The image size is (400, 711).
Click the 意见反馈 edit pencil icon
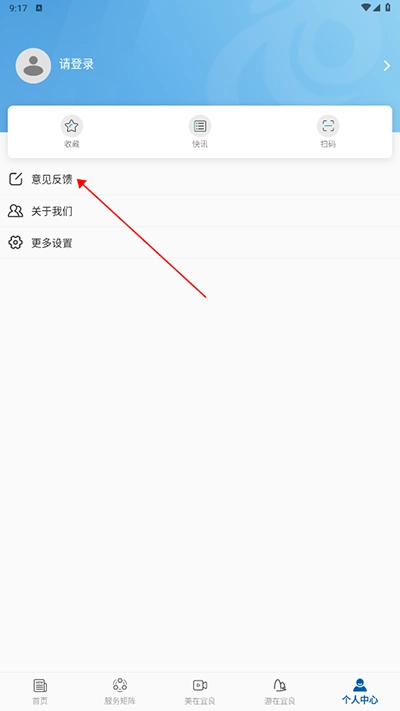tap(15, 179)
